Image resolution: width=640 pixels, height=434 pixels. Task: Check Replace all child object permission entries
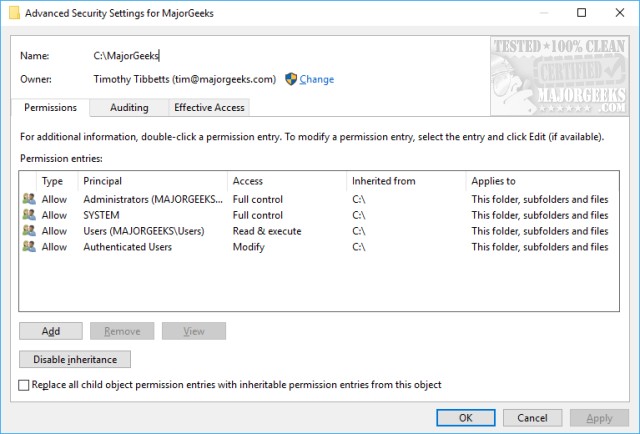coord(24,385)
